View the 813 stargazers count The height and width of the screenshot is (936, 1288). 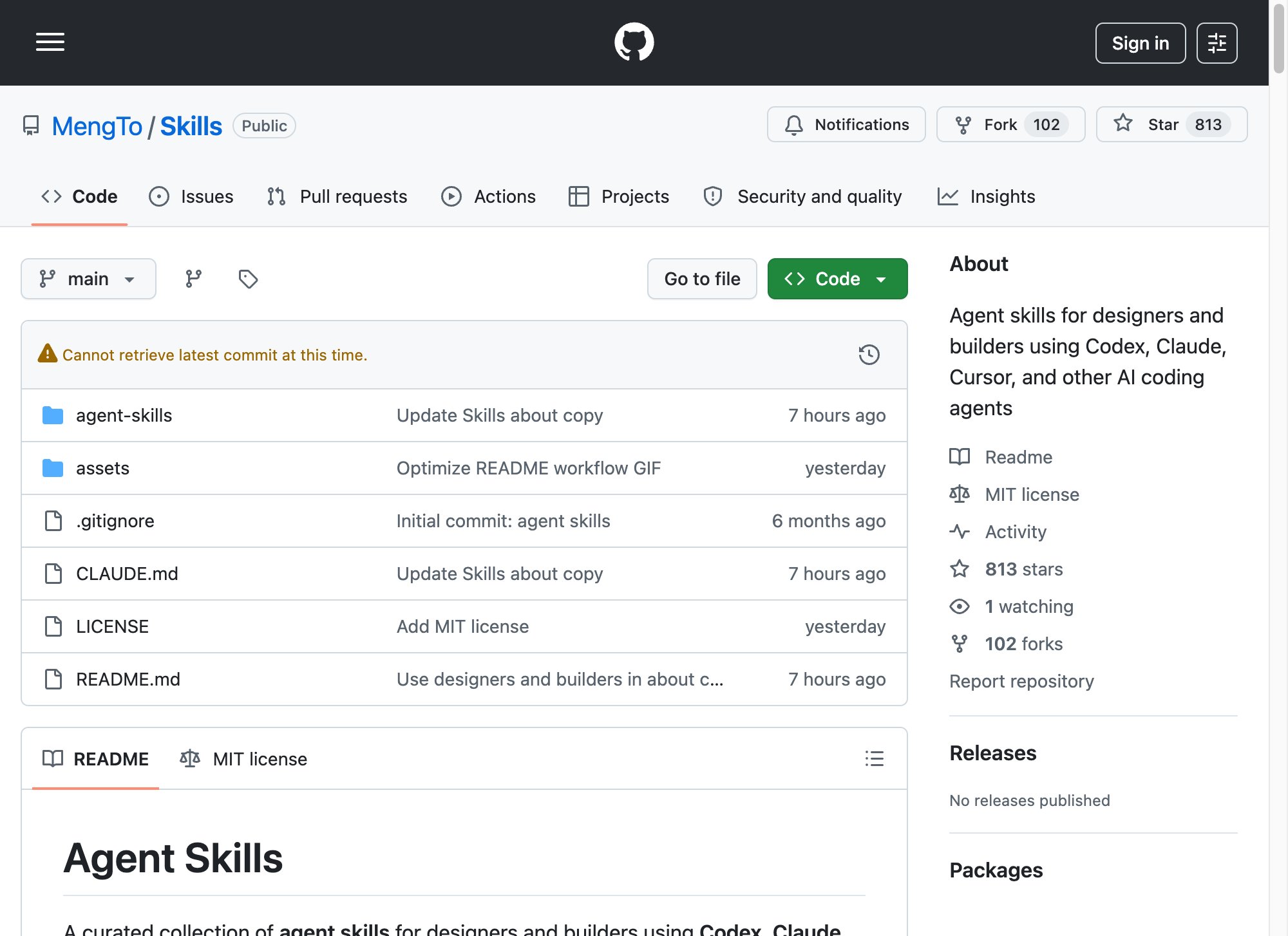1208,124
